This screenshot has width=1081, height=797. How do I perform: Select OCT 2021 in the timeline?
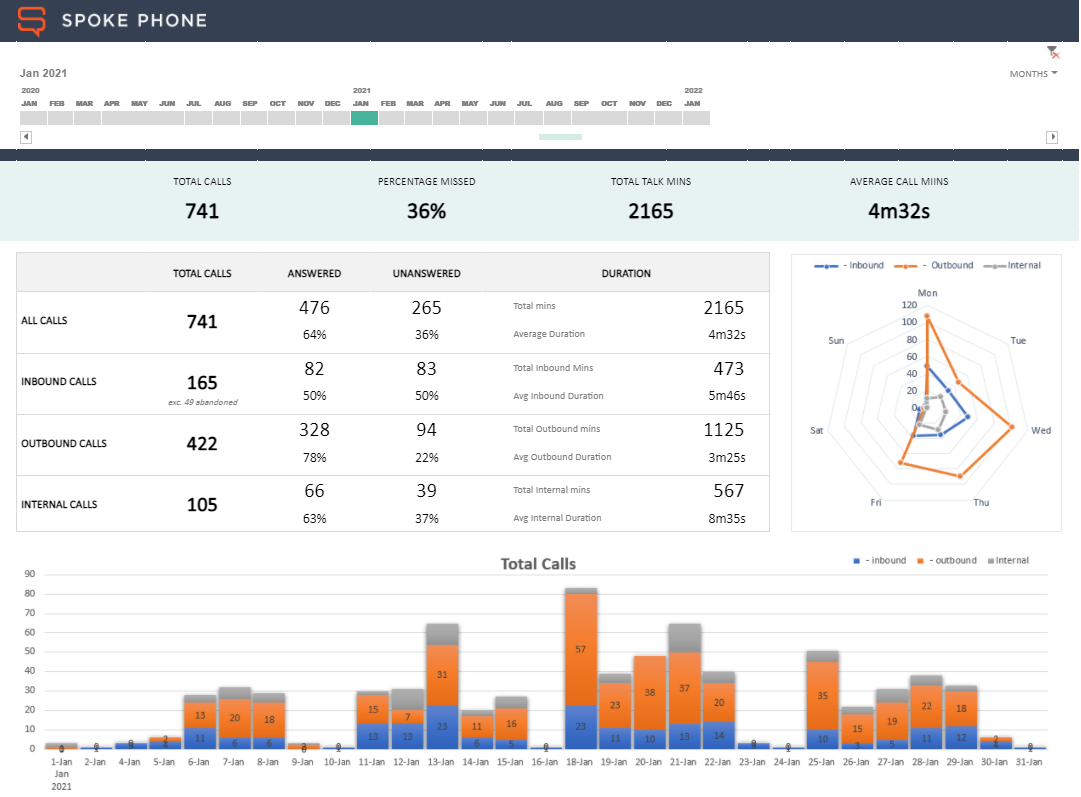click(x=613, y=118)
